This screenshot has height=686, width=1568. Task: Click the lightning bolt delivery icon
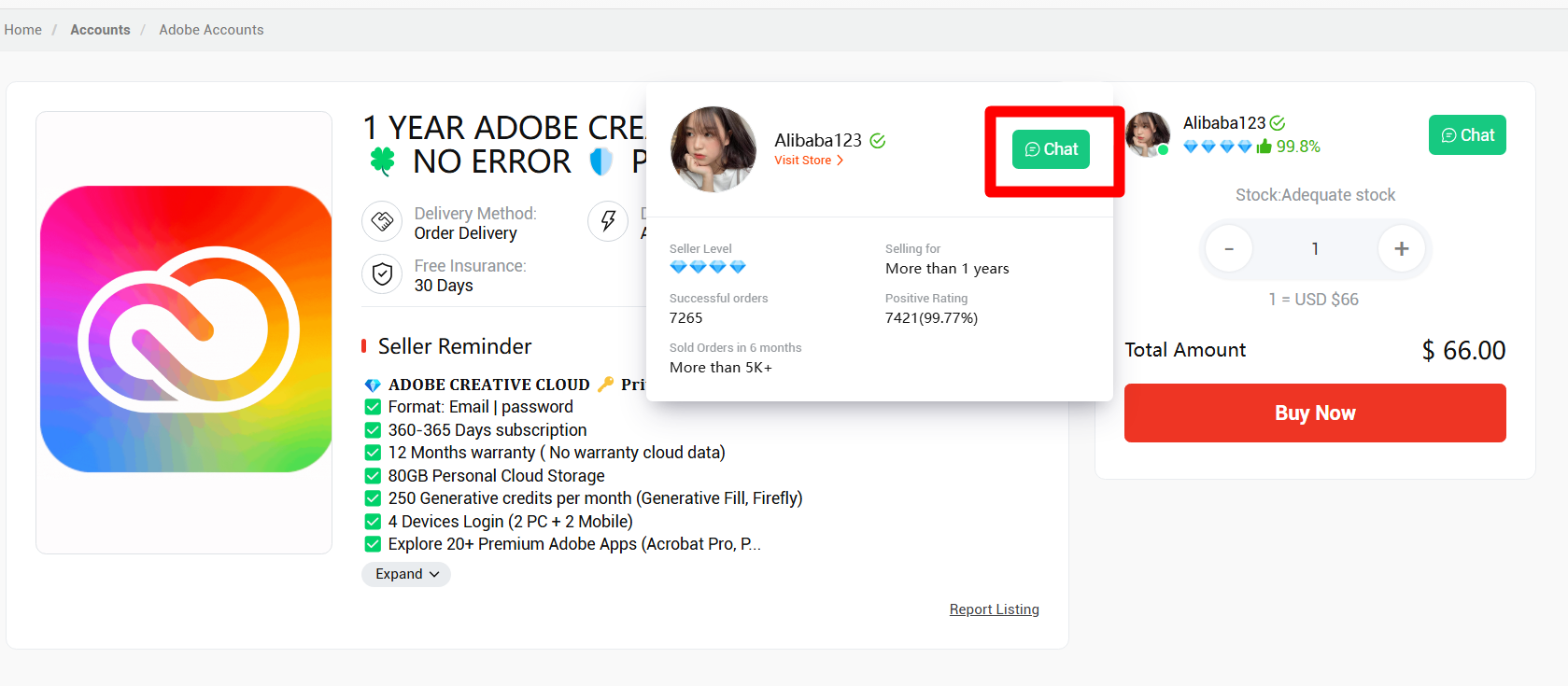[608, 221]
